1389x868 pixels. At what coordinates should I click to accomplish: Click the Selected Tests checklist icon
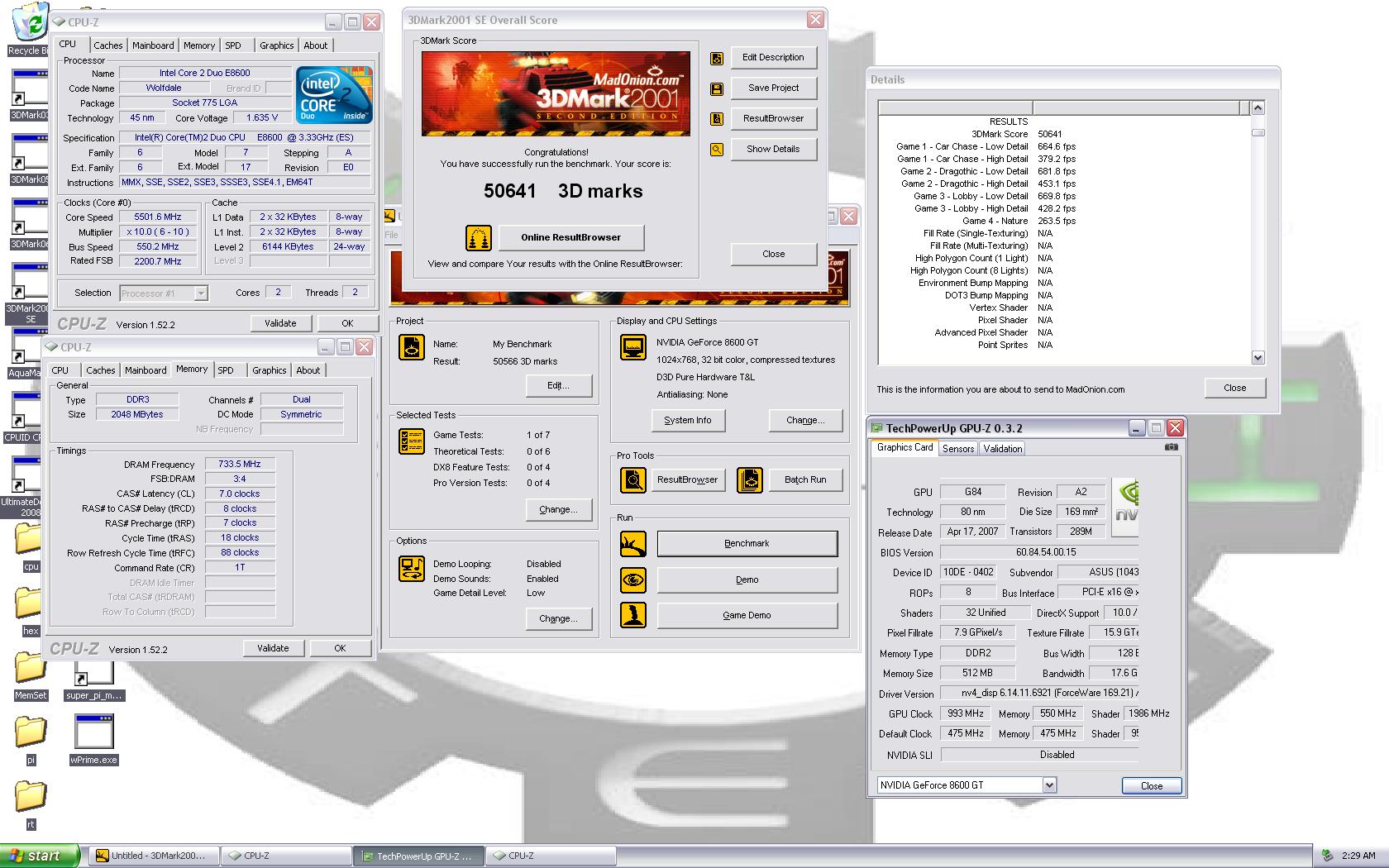click(412, 441)
